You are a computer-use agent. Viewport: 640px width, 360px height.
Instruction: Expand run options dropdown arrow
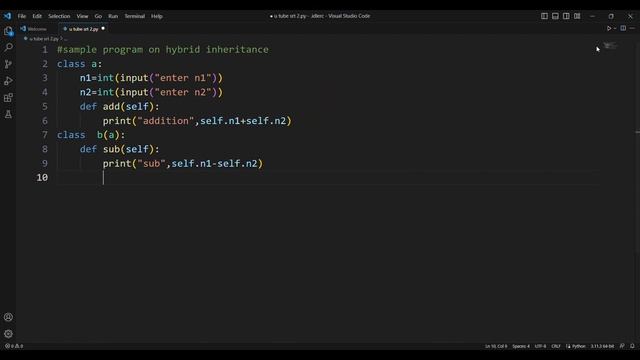click(x=615, y=29)
